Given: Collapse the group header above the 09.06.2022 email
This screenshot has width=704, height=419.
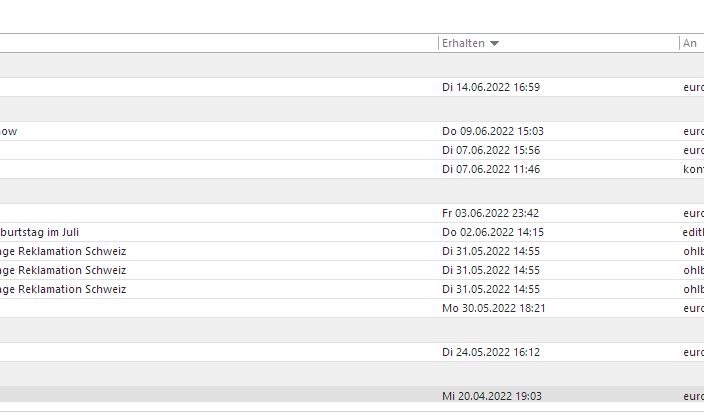Looking at the screenshot, I should coord(200,109).
